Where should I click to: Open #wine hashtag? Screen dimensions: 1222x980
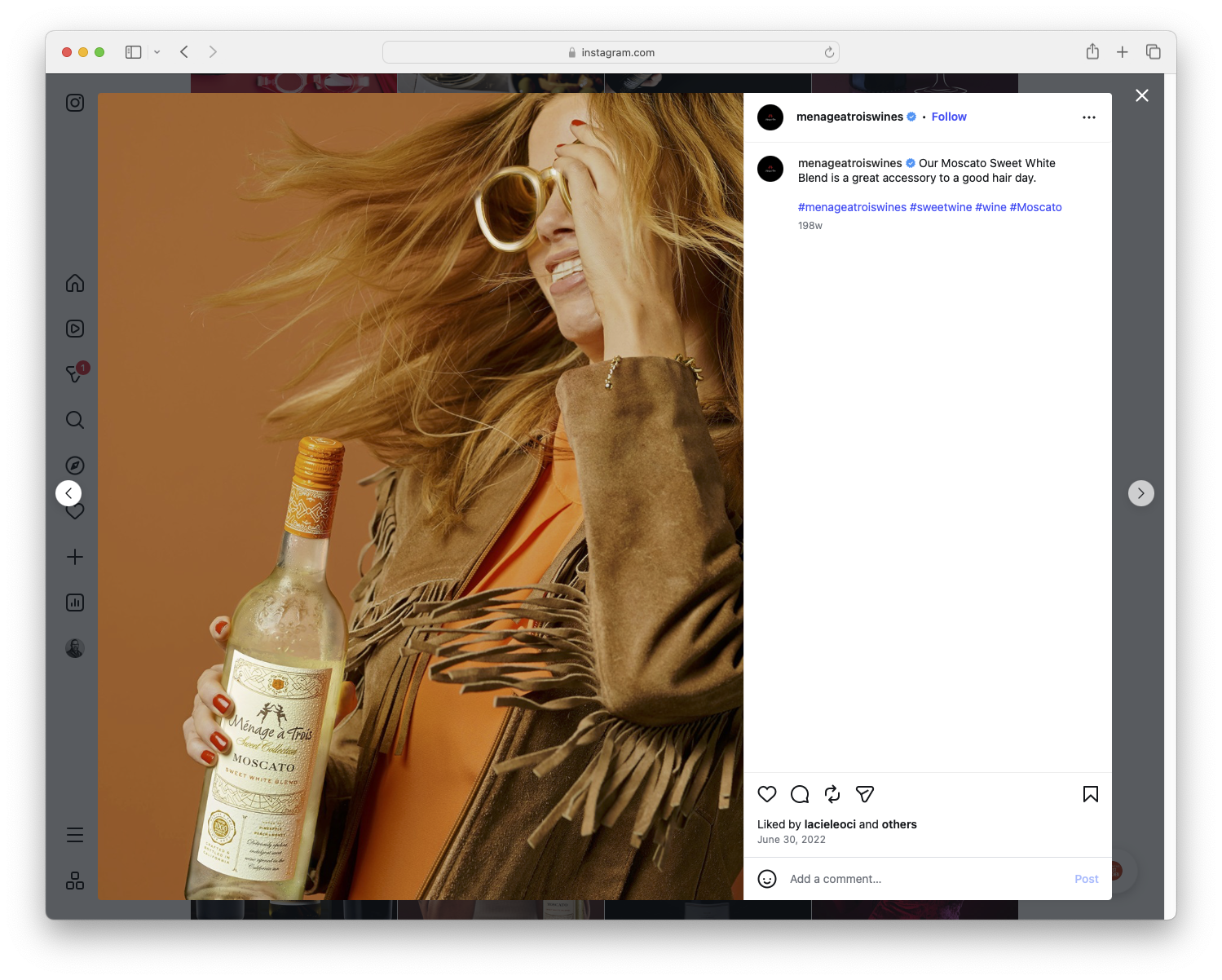(990, 207)
